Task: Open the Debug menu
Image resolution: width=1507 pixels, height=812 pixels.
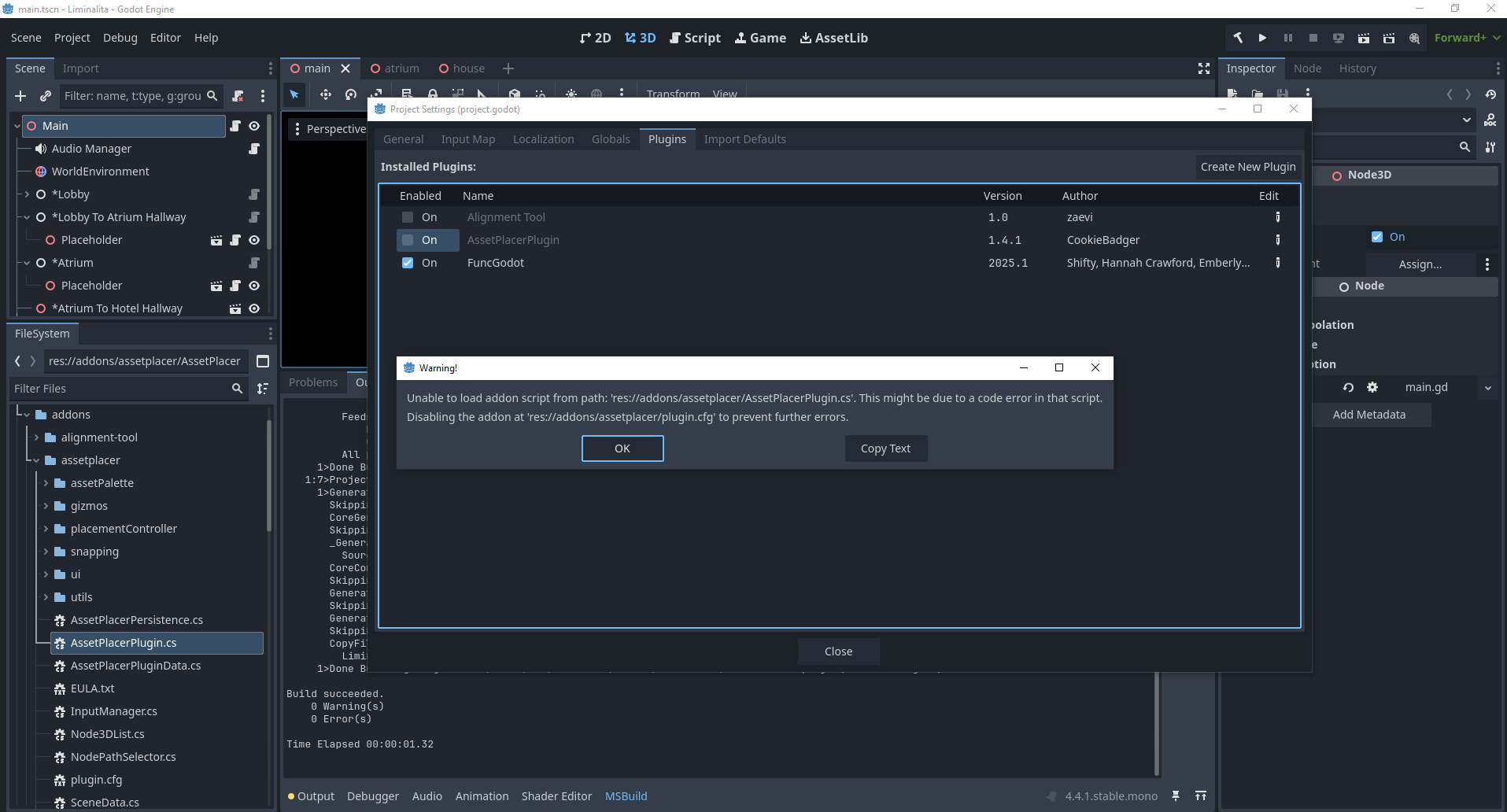Action: (x=120, y=38)
